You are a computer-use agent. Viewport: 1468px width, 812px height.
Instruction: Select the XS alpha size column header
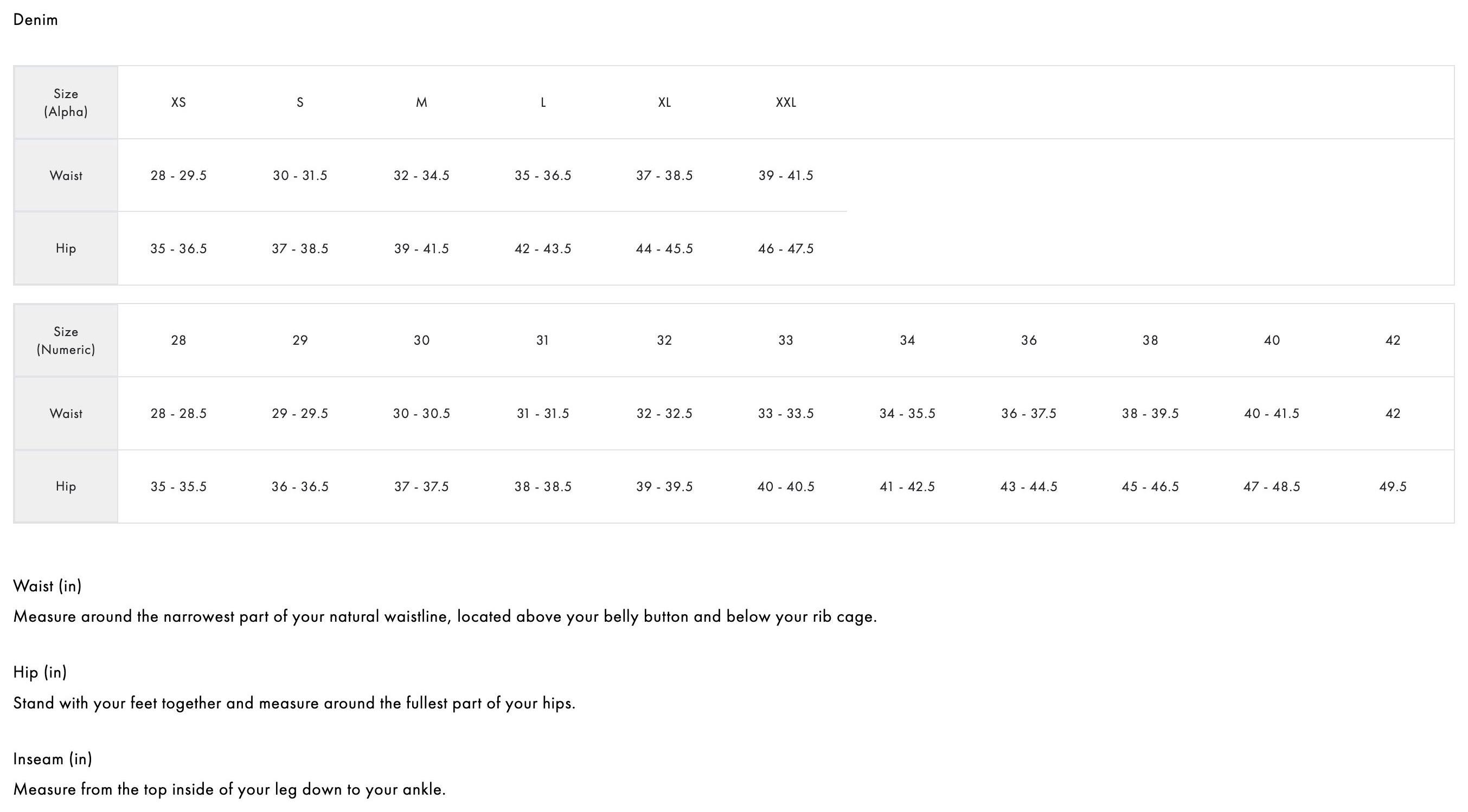tap(178, 102)
